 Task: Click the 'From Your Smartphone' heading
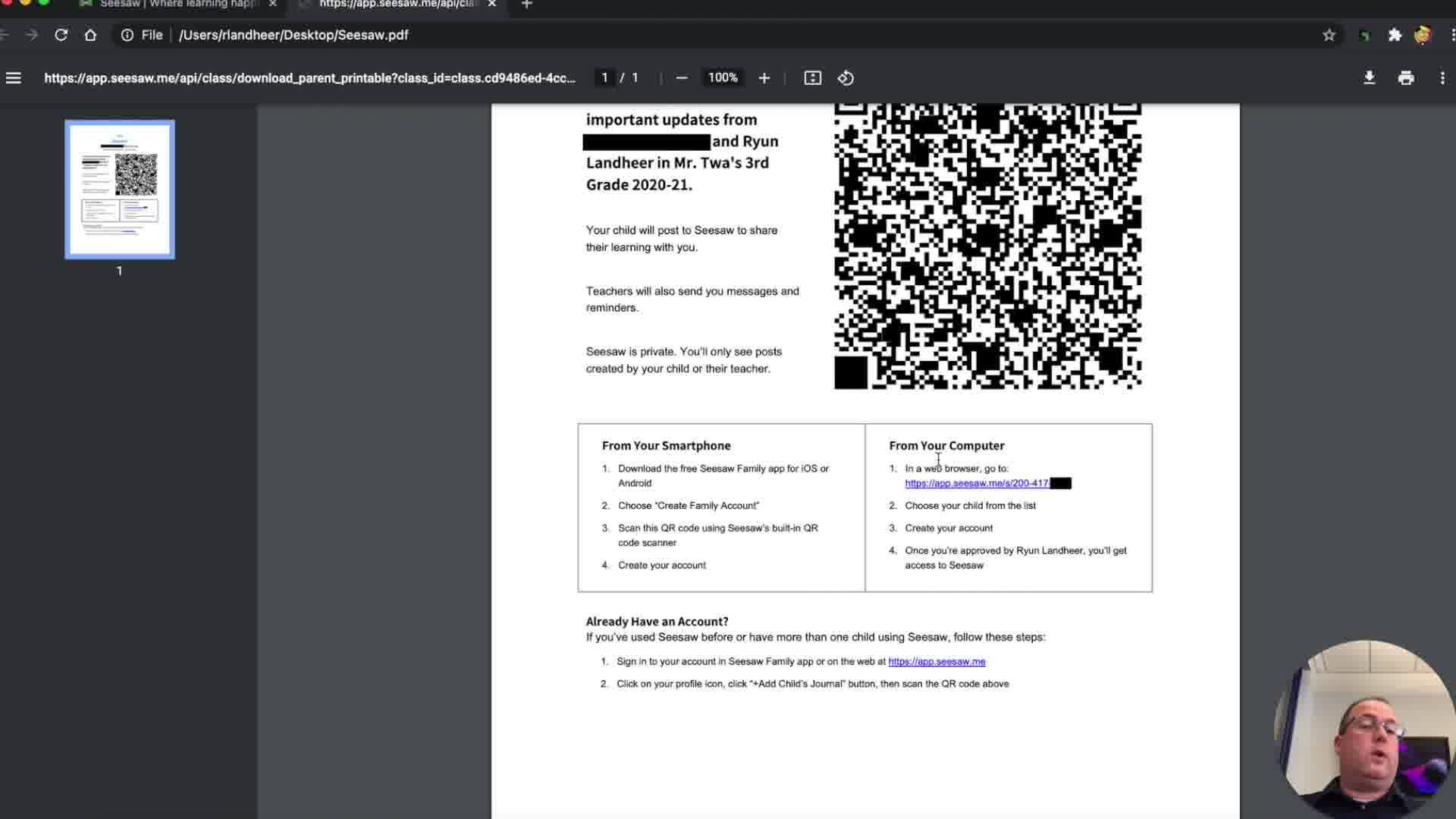pyautogui.click(x=667, y=446)
